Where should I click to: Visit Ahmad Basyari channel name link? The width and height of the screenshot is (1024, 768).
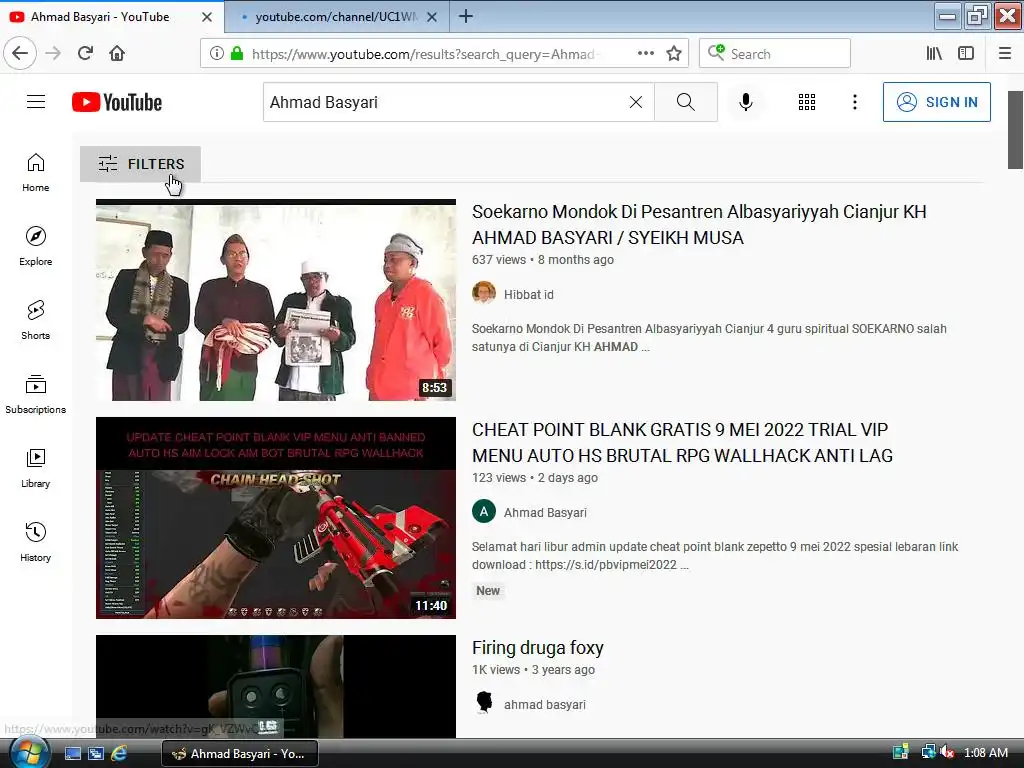tap(545, 513)
